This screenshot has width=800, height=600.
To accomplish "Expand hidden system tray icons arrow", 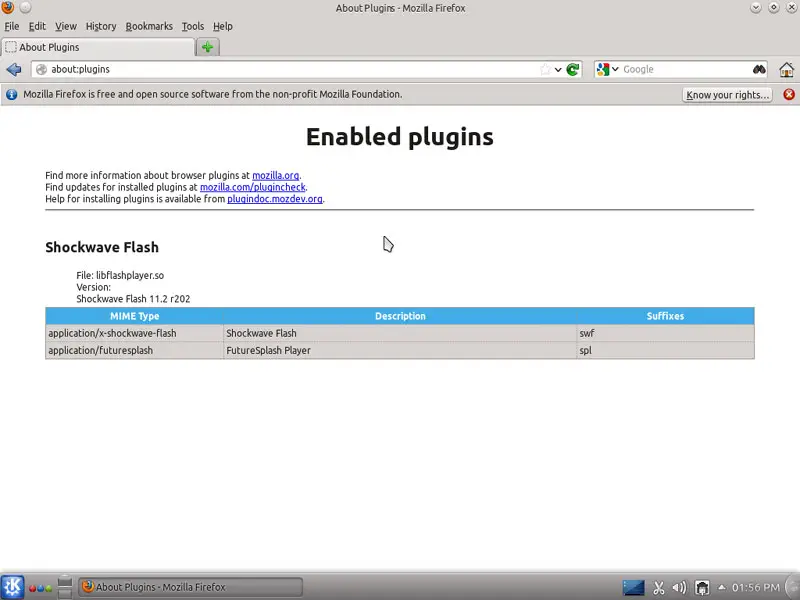I will click(x=721, y=587).
